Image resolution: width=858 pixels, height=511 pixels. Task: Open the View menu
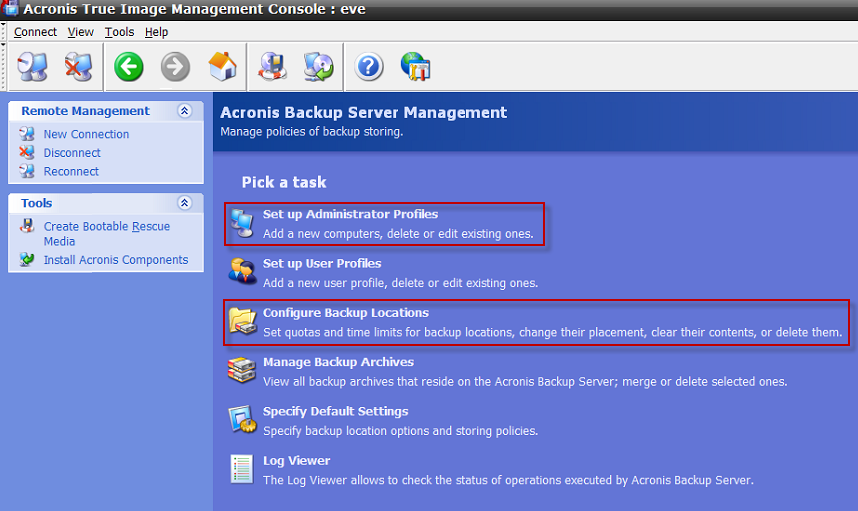tap(80, 32)
